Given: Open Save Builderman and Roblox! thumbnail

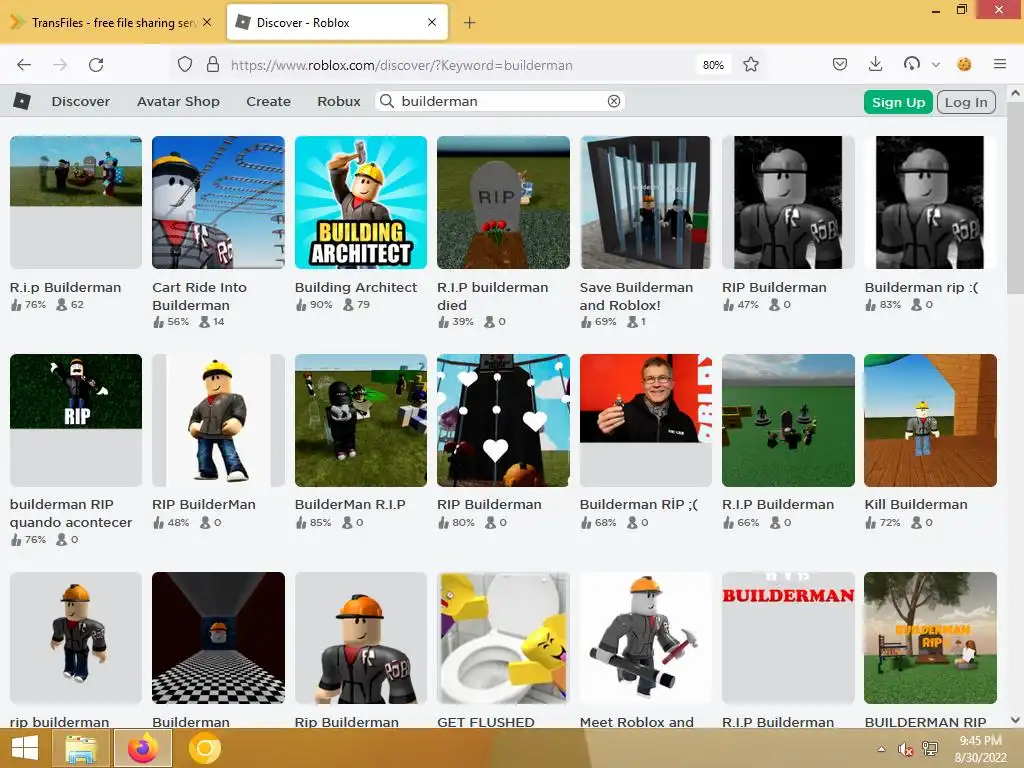Looking at the screenshot, I should (x=645, y=202).
